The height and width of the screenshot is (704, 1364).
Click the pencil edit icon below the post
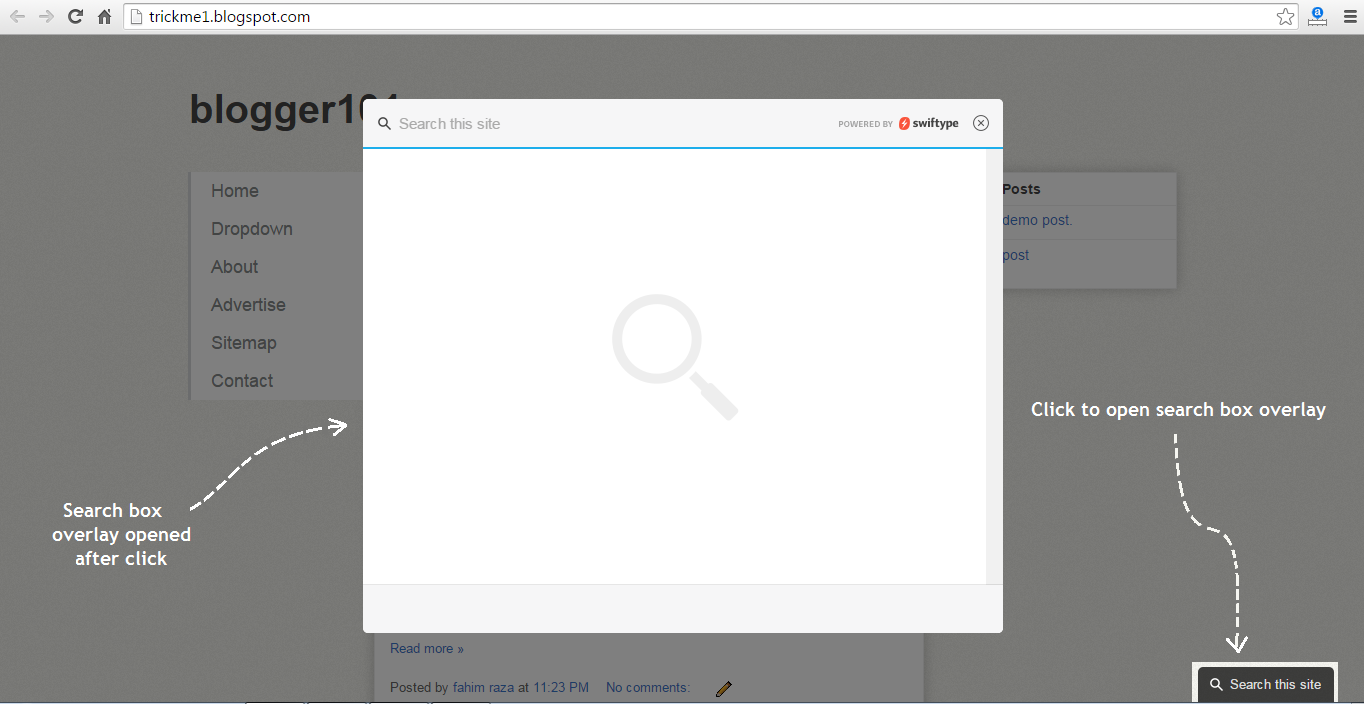(723, 687)
